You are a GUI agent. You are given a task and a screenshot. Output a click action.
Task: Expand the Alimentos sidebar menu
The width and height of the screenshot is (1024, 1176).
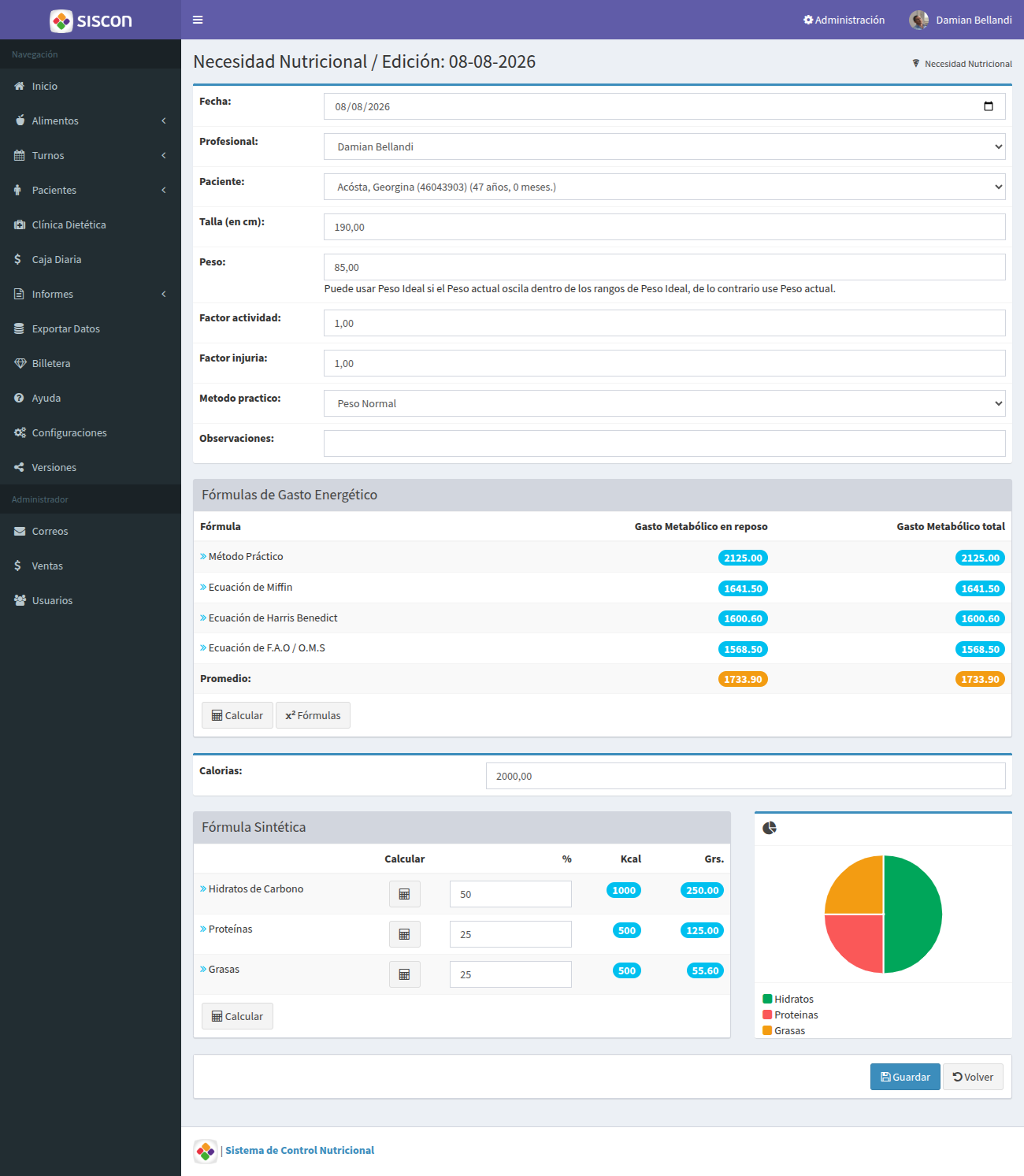91,121
